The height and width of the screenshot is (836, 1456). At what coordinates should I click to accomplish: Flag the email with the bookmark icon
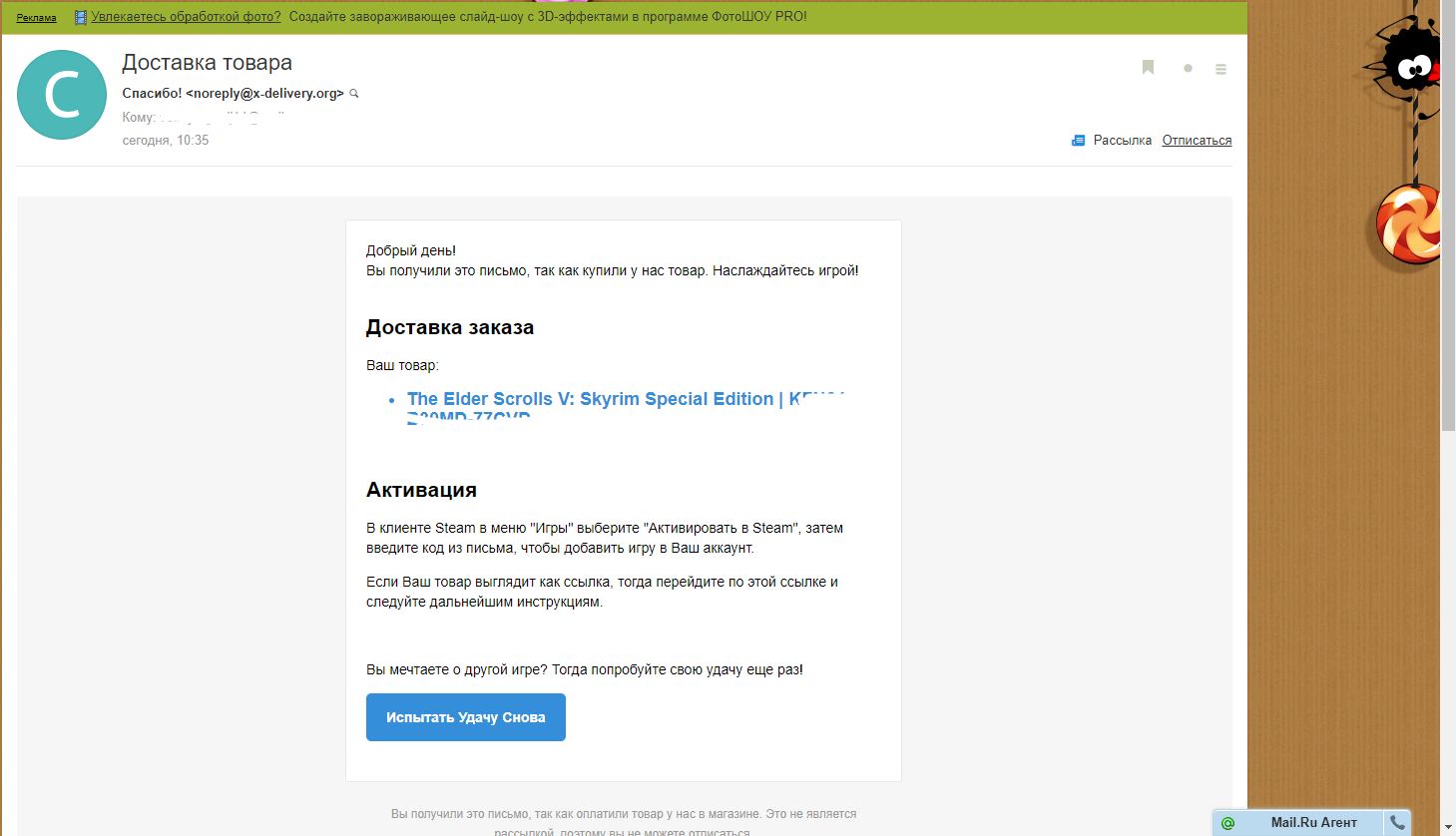[x=1148, y=68]
